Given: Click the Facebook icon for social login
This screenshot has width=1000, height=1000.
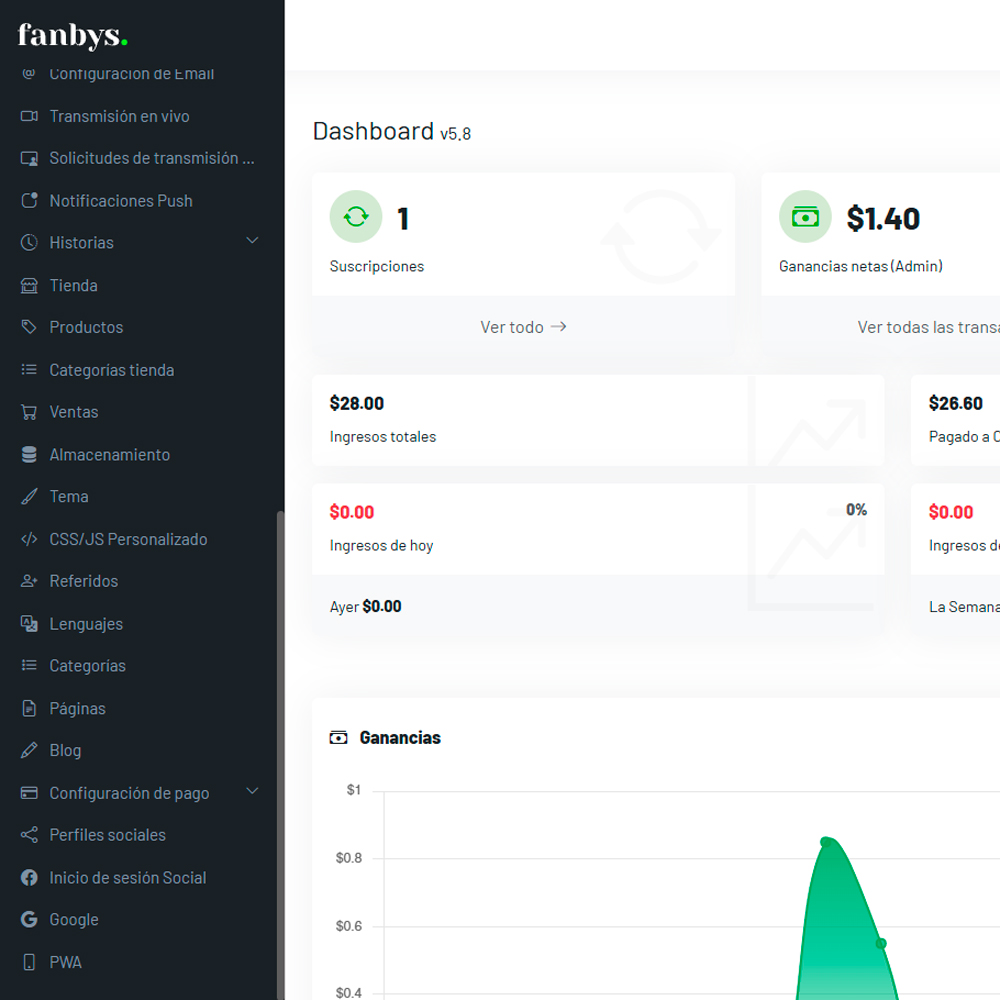Looking at the screenshot, I should (x=29, y=878).
